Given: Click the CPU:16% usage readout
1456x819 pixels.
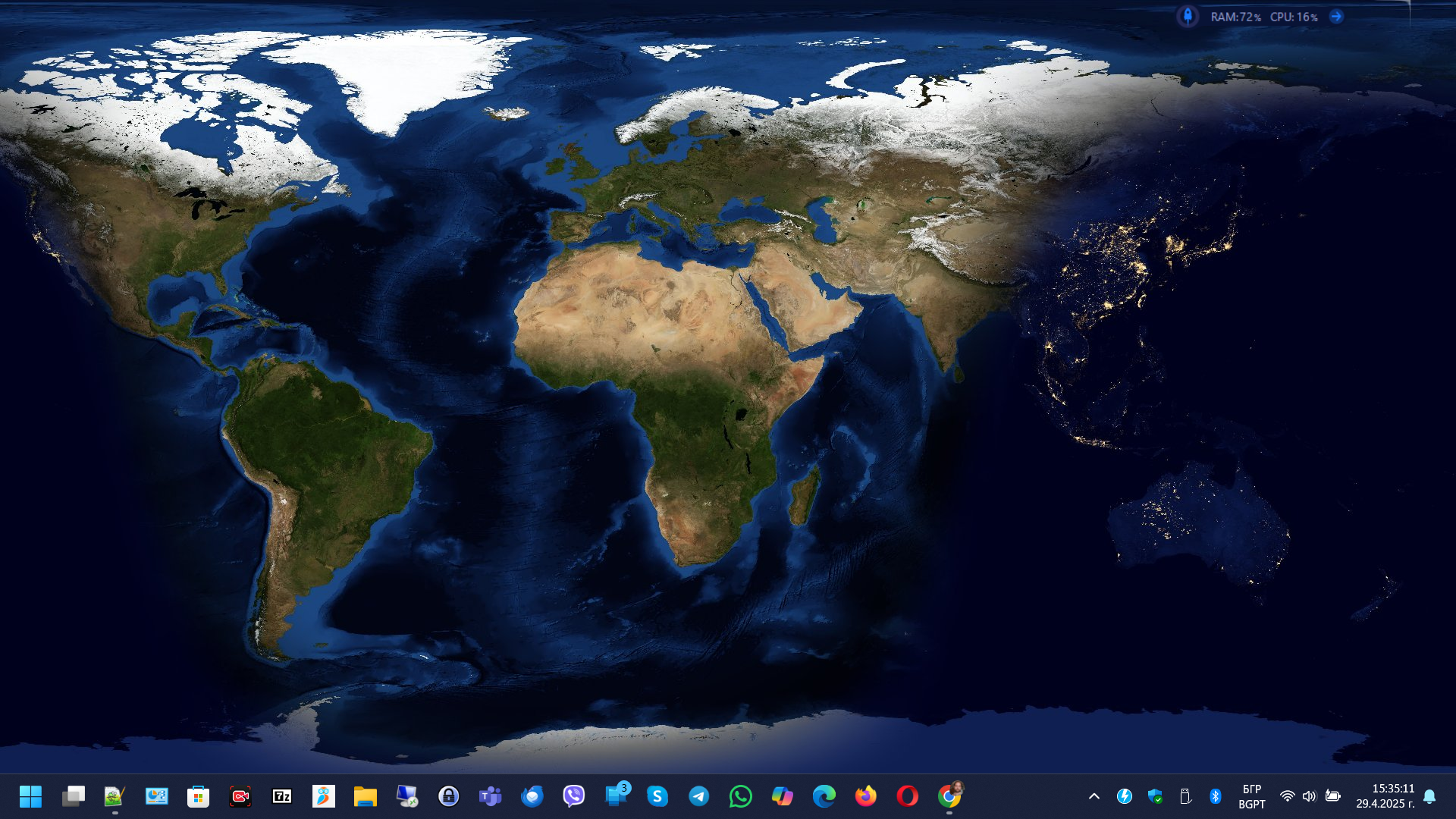Looking at the screenshot, I should pyautogui.click(x=1294, y=17).
